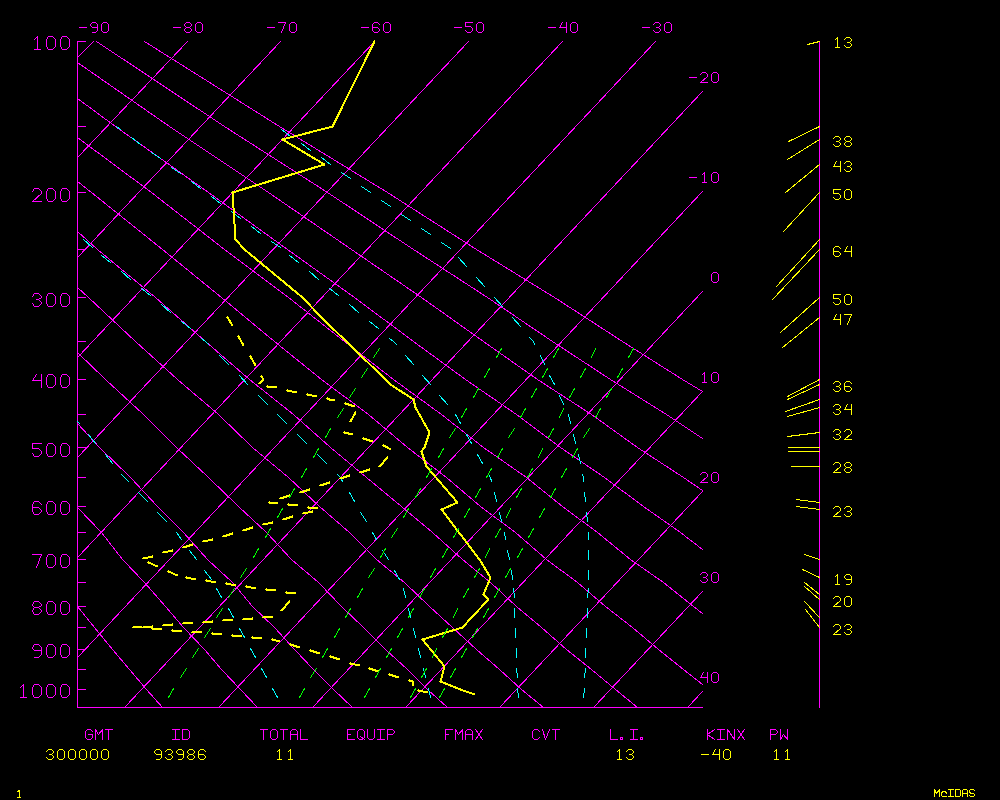Click the station ID number 93986

coord(180,754)
